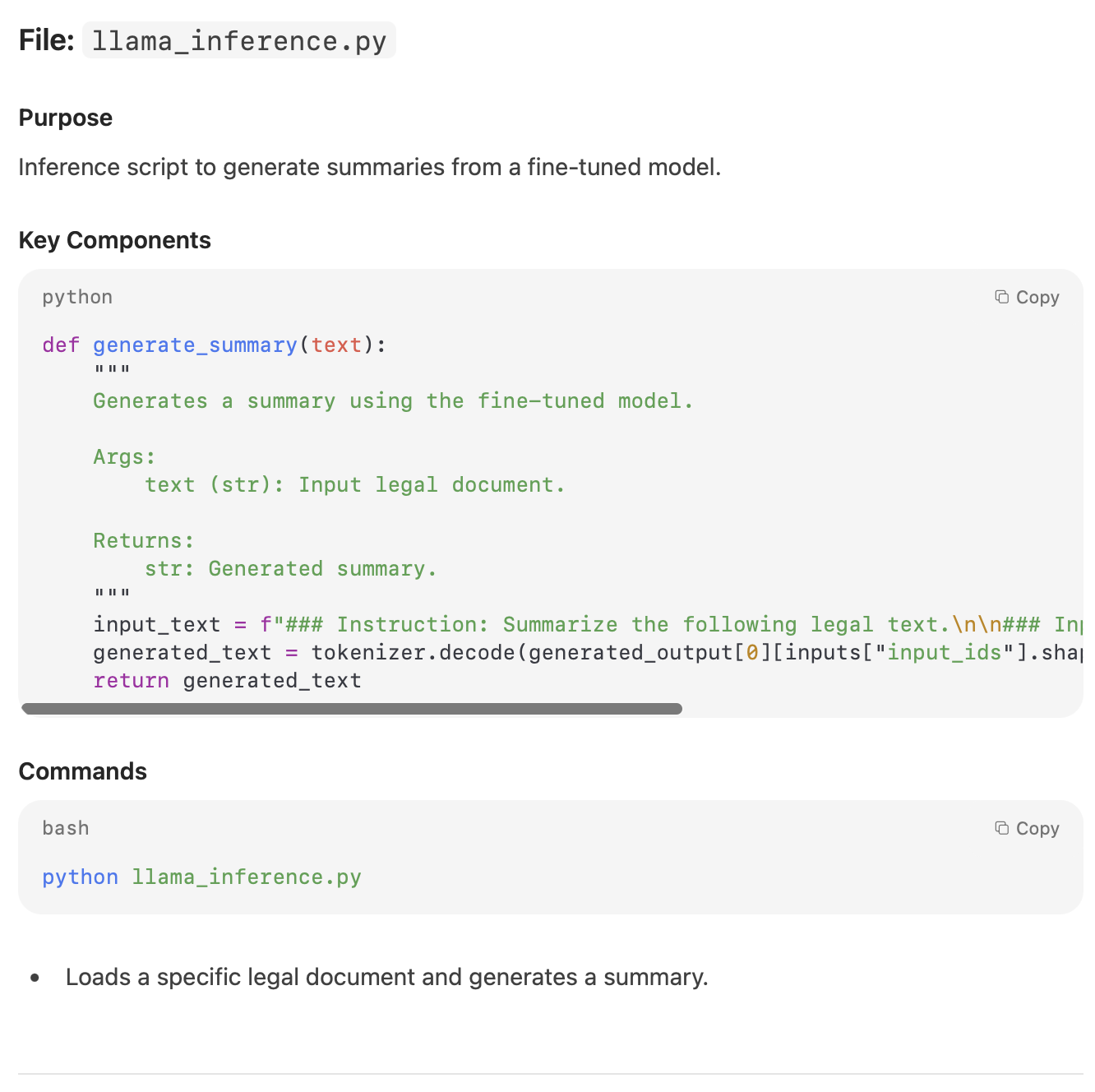This screenshot has height=1092, width=1095.
Task: Click the clipboard icon in the Commands block
Action: click(x=1000, y=828)
